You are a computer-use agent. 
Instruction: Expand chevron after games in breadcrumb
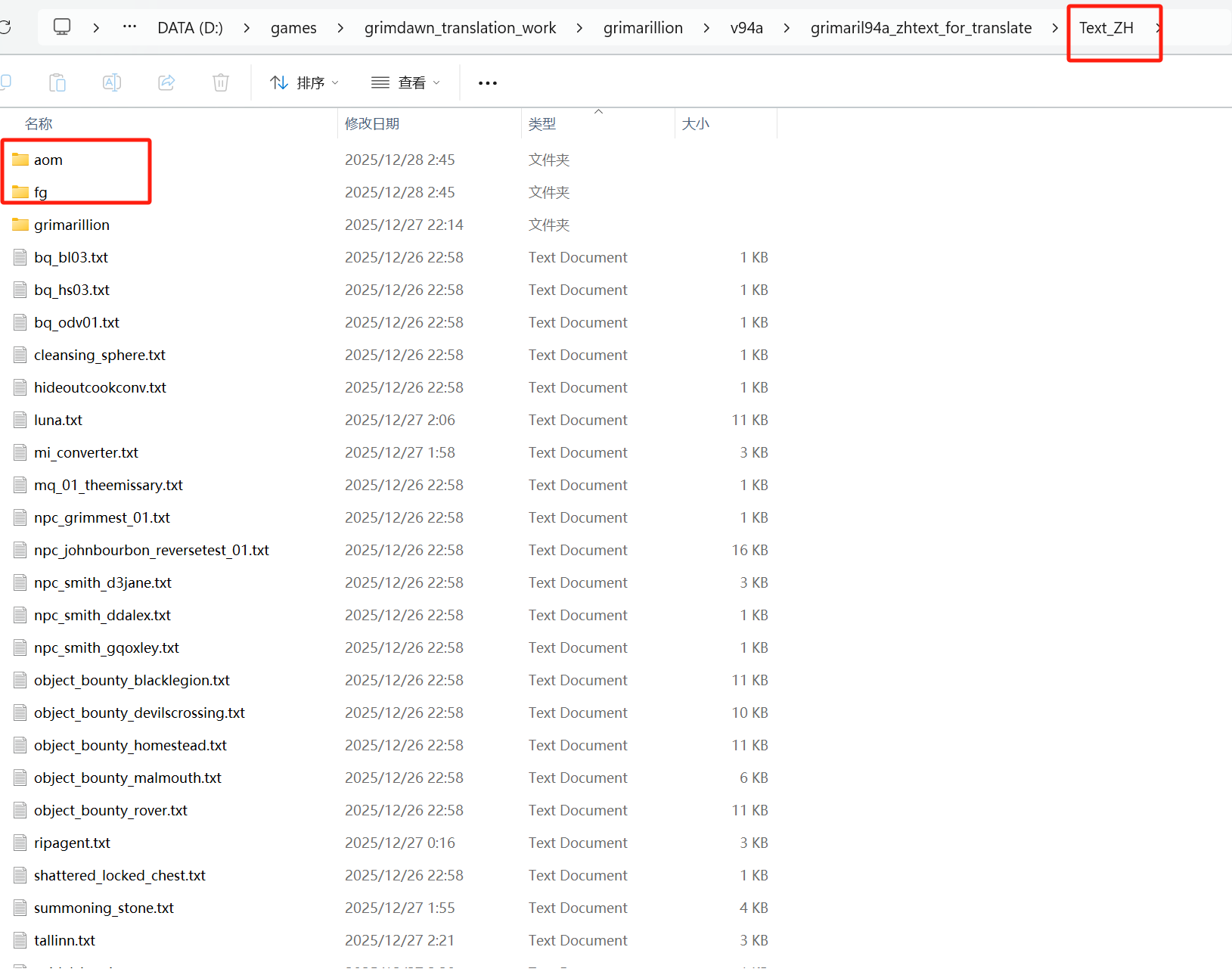(x=340, y=28)
